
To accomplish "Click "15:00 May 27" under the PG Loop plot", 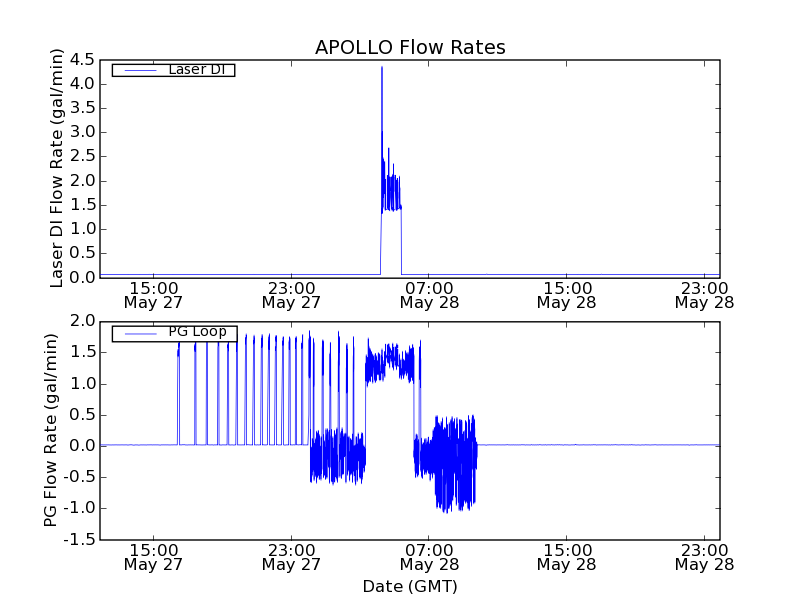I will (153, 558).
